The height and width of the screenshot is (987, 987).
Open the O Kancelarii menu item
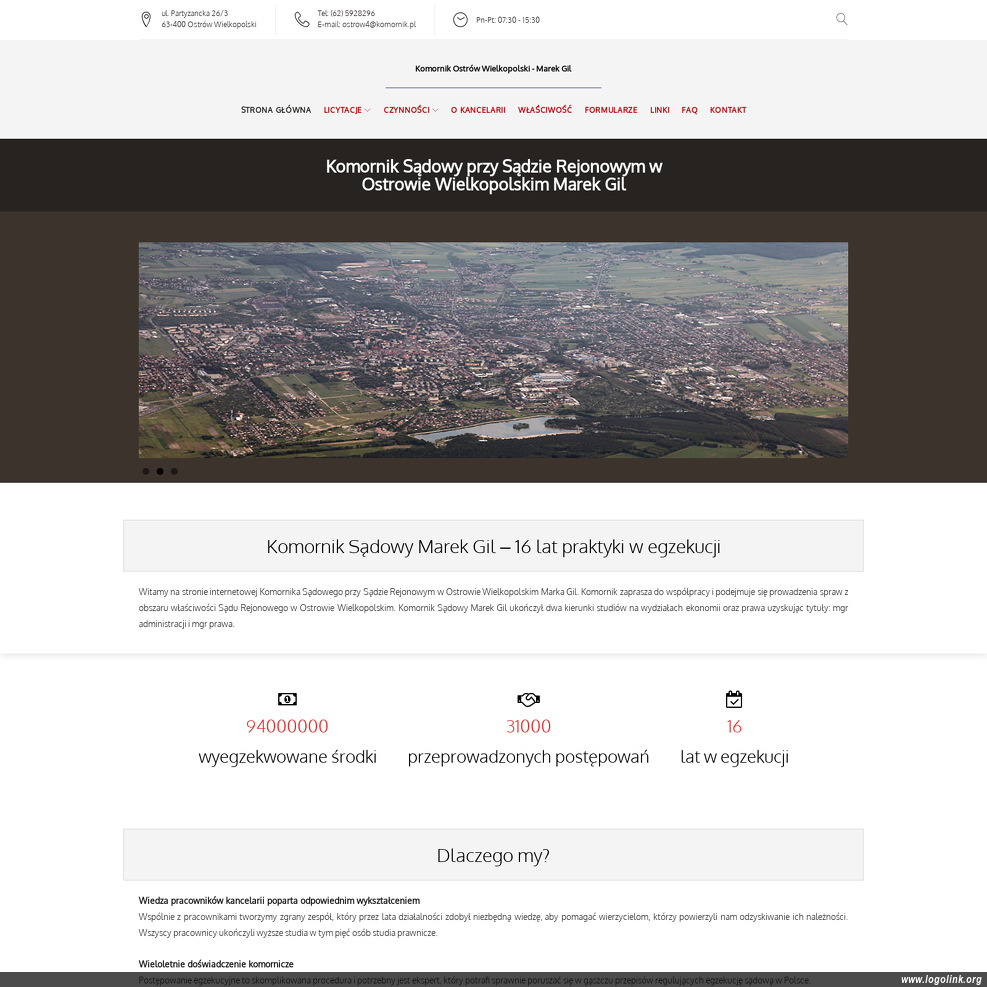[478, 110]
